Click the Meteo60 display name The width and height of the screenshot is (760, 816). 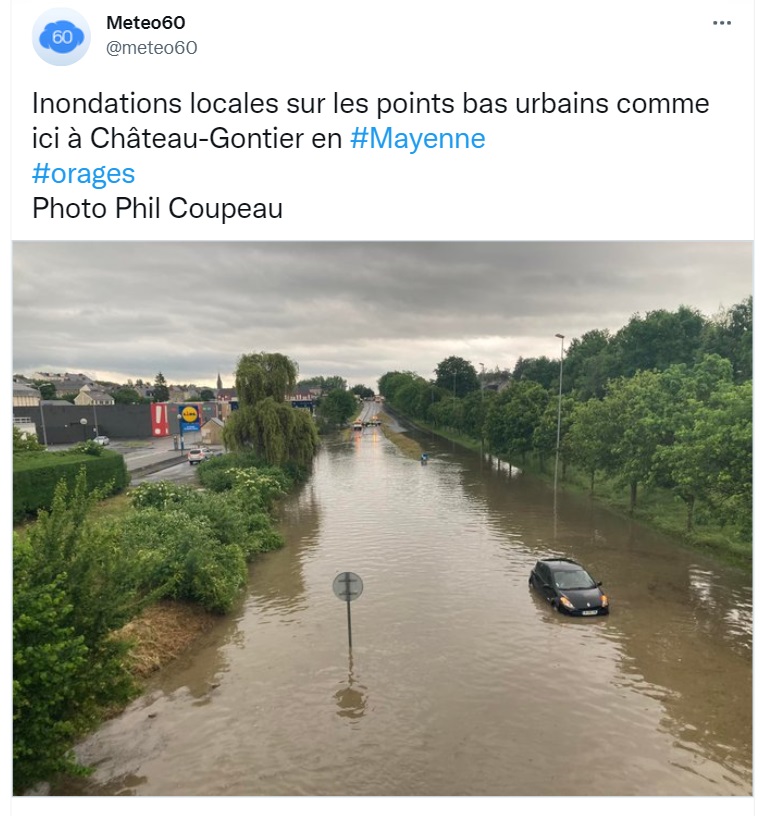pos(146,22)
